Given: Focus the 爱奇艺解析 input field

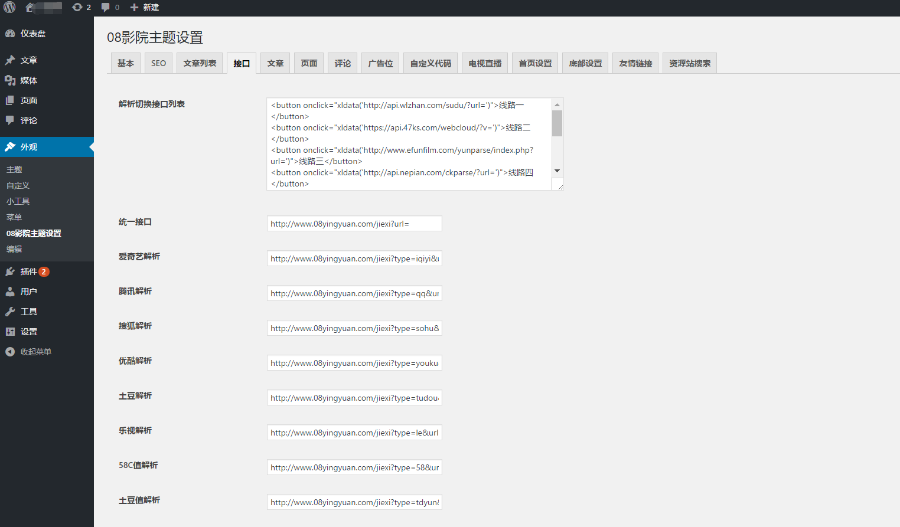Looking at the screenshot, I should [x=354, y=258].
